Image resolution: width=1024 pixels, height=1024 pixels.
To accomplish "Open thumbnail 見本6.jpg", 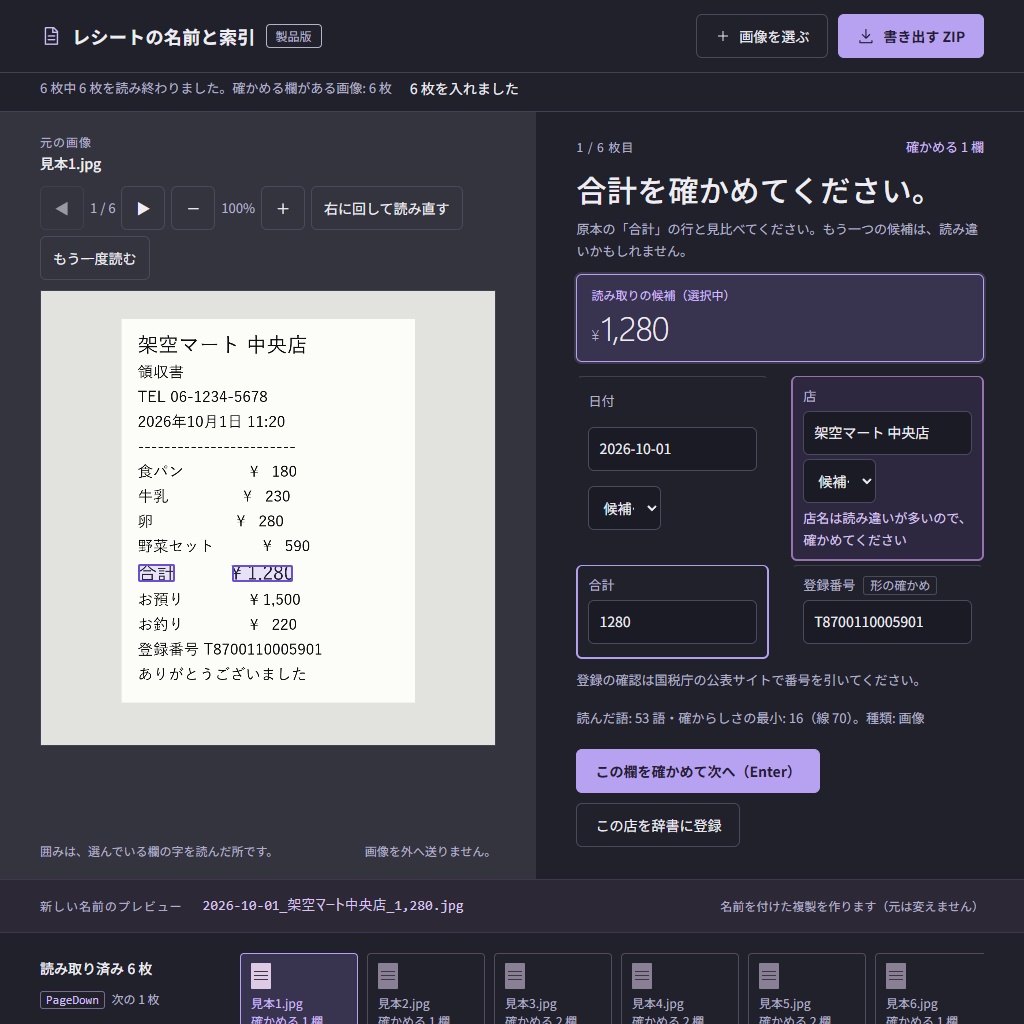I will (929, 989).
